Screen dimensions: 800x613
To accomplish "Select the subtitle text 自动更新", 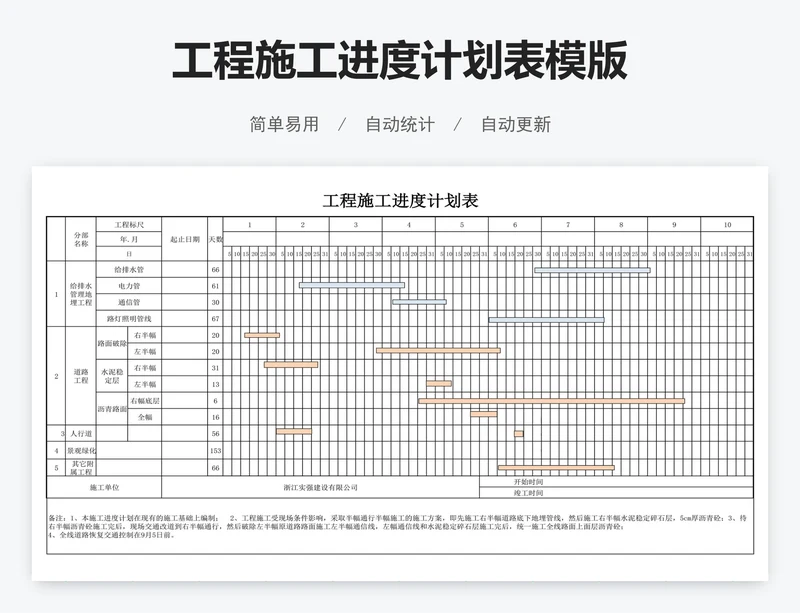I will (516, 125).
